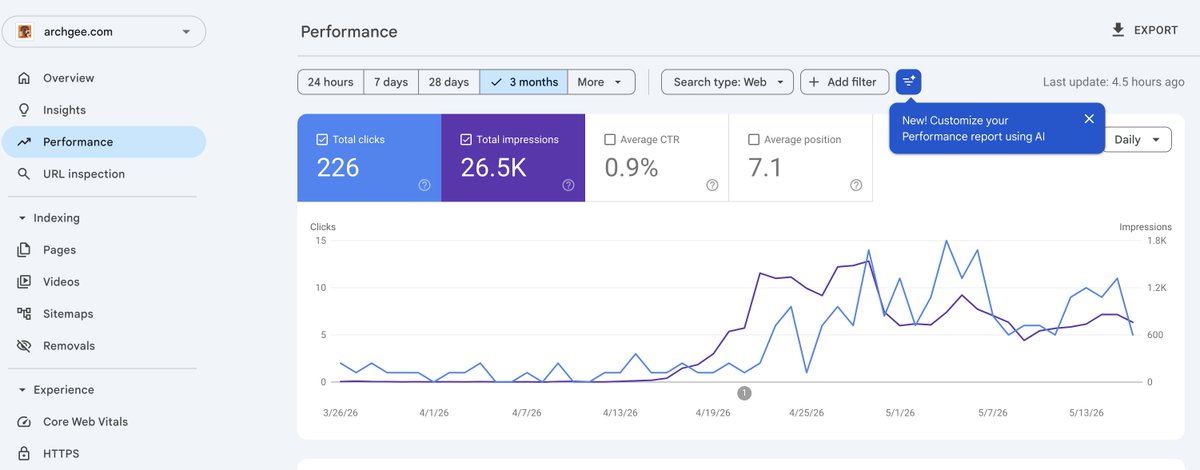Click the EXPORT button label

click(1155, 30)
